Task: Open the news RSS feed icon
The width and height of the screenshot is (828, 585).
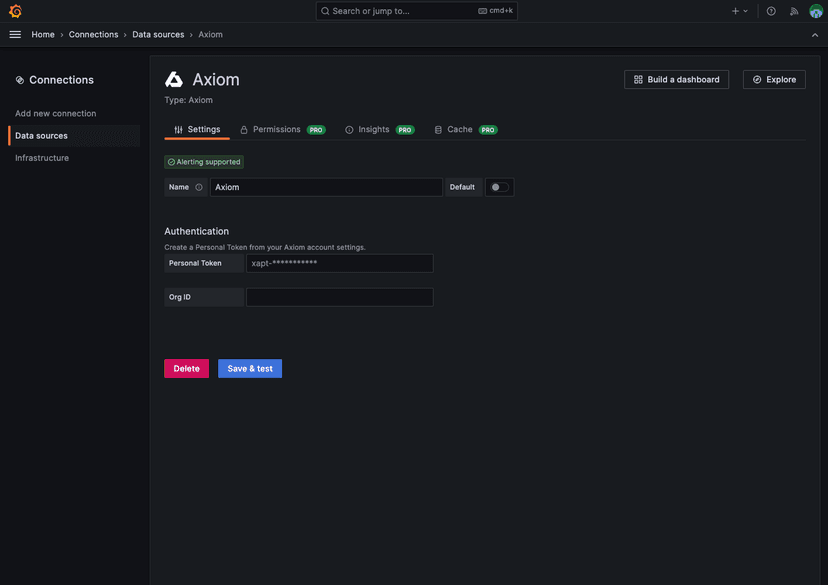Action: tap(792, 10)
